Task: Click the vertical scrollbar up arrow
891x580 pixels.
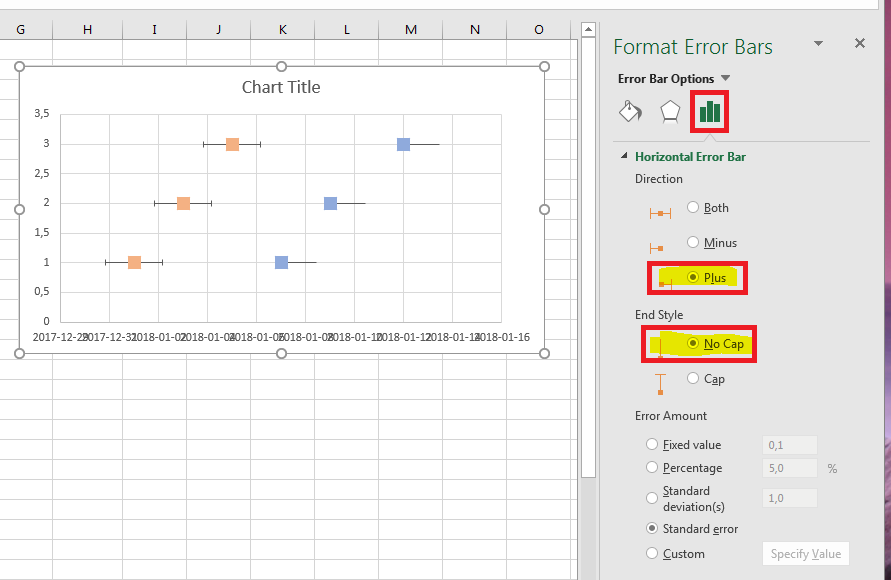Action: [589, 29]
